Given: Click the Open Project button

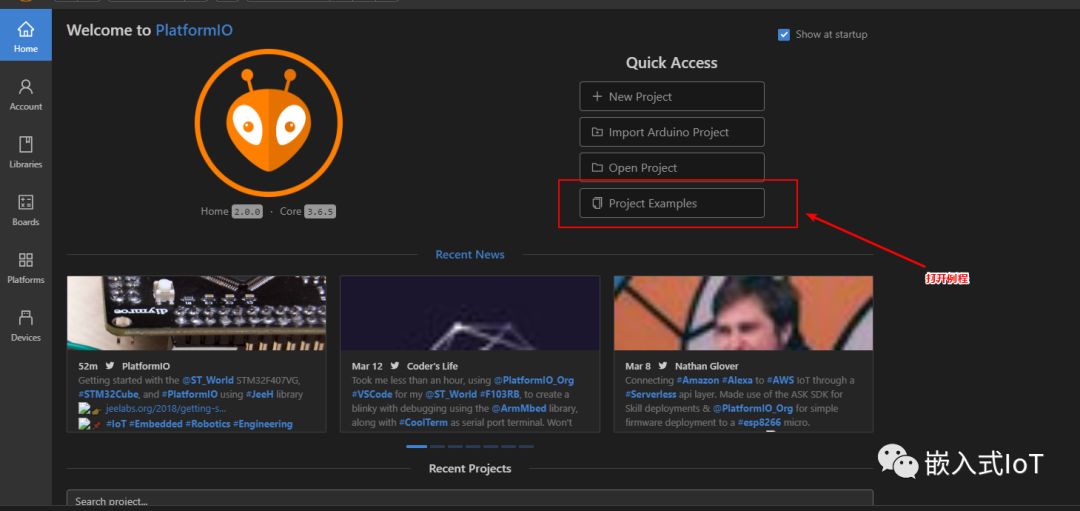Looking at the screenshot, I should [x=672, y=168].
